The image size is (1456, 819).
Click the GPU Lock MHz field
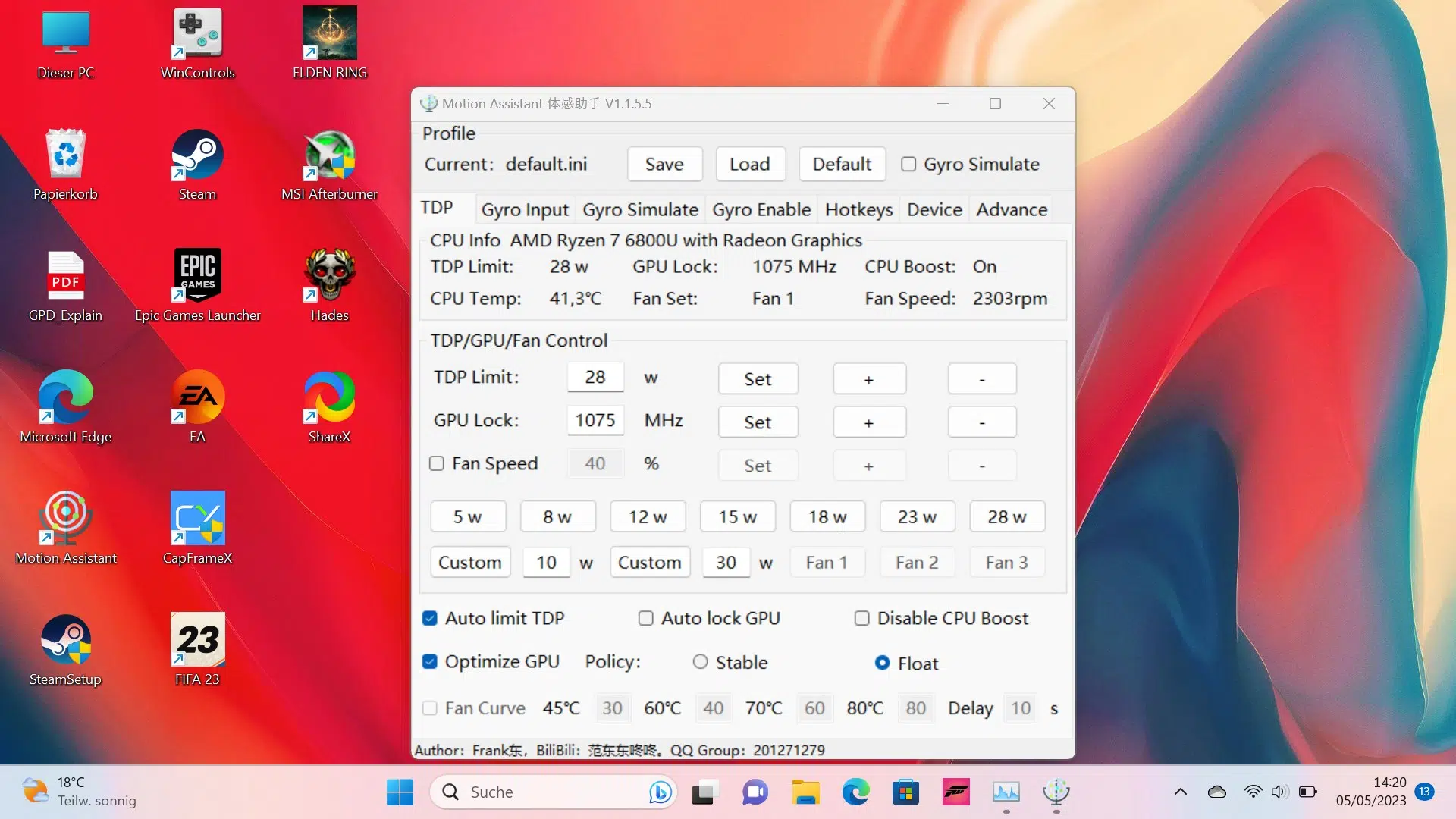[595, 420]
